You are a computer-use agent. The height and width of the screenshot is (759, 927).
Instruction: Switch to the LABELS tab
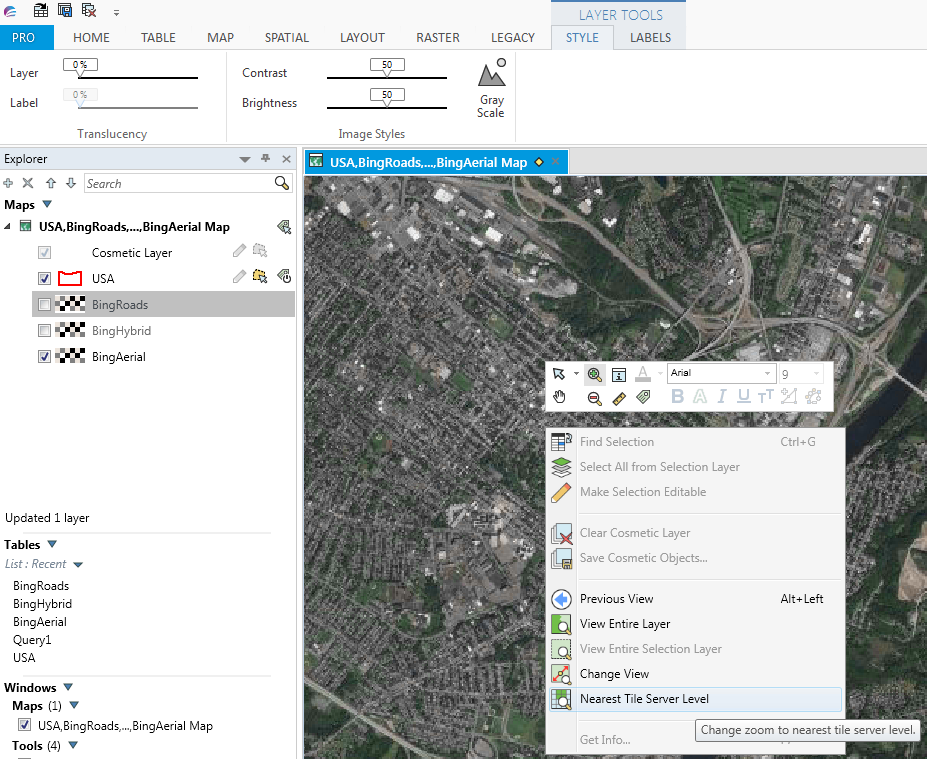(649, 37)
